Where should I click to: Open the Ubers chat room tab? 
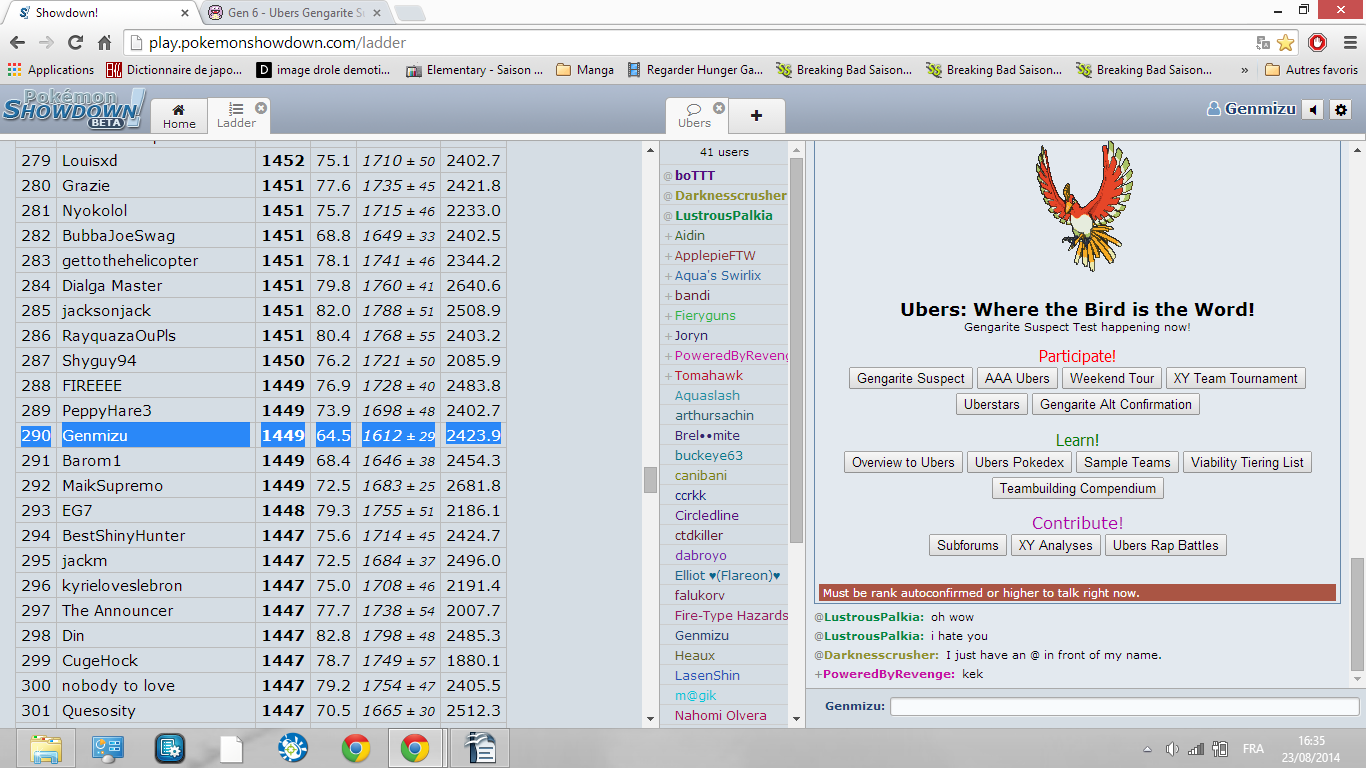click(694, 116)
